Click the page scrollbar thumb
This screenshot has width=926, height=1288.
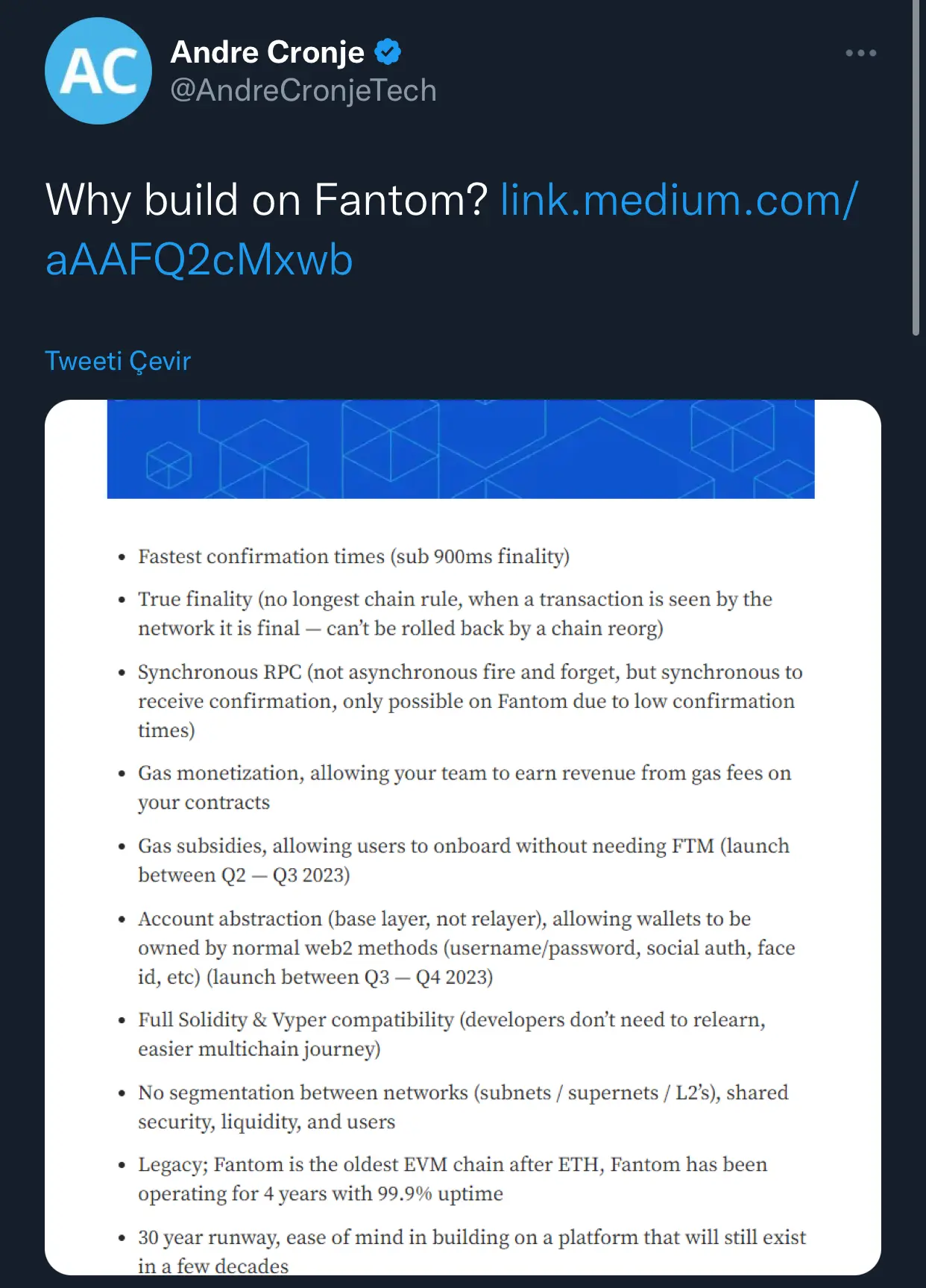click(916, 168)
